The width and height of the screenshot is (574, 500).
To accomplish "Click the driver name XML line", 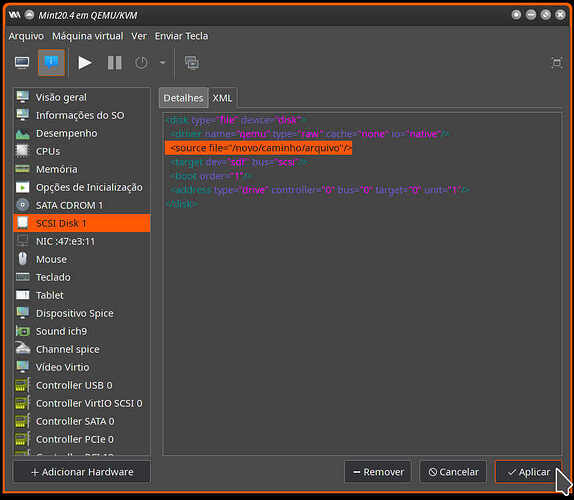I will click(309, 134).
